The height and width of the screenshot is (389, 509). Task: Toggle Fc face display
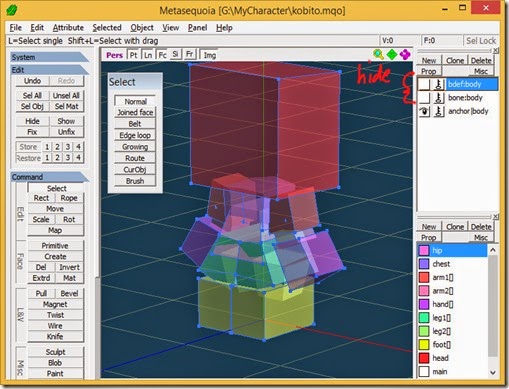tap(162, 55)
